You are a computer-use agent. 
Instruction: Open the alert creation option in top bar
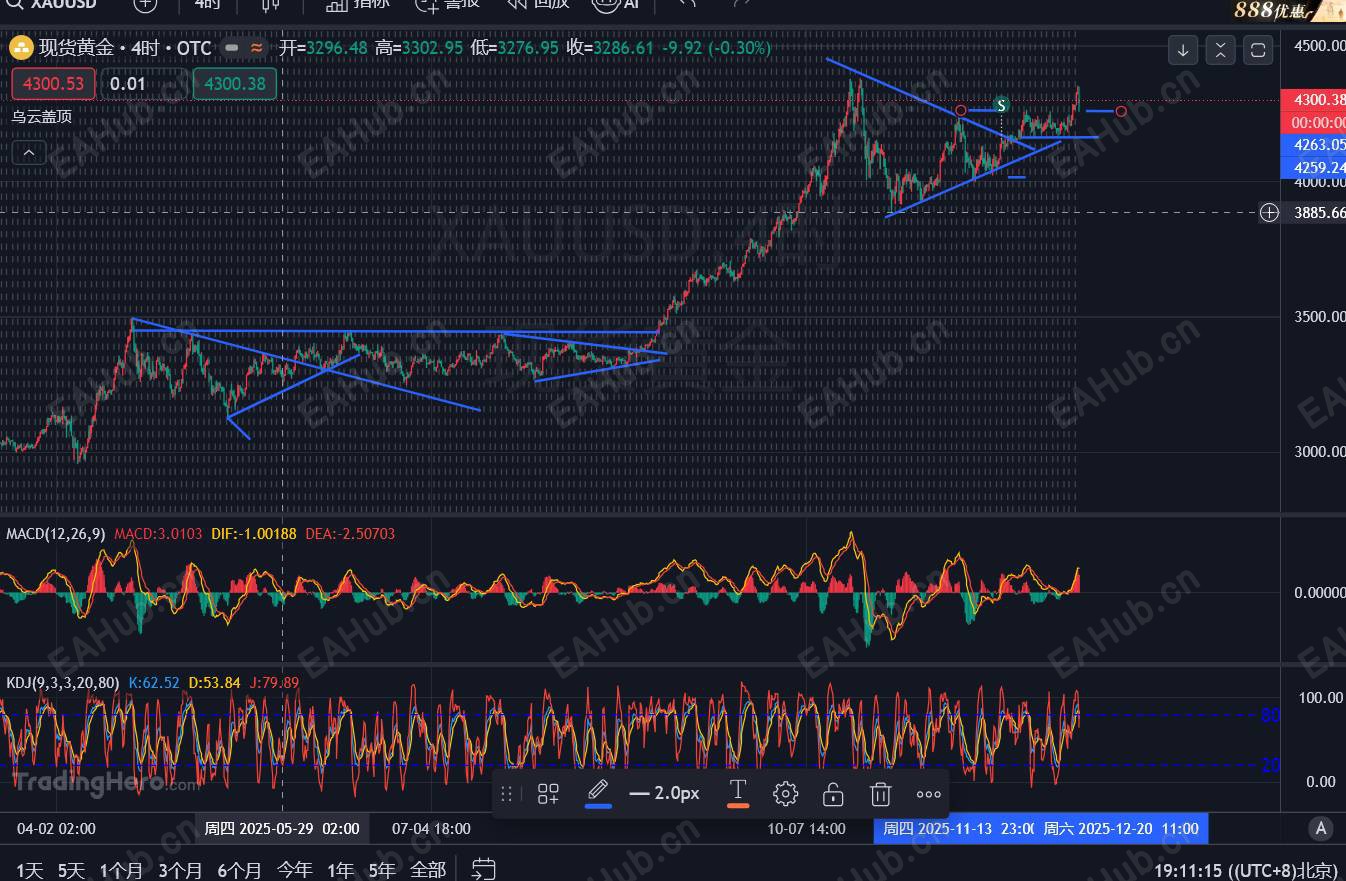448,4
